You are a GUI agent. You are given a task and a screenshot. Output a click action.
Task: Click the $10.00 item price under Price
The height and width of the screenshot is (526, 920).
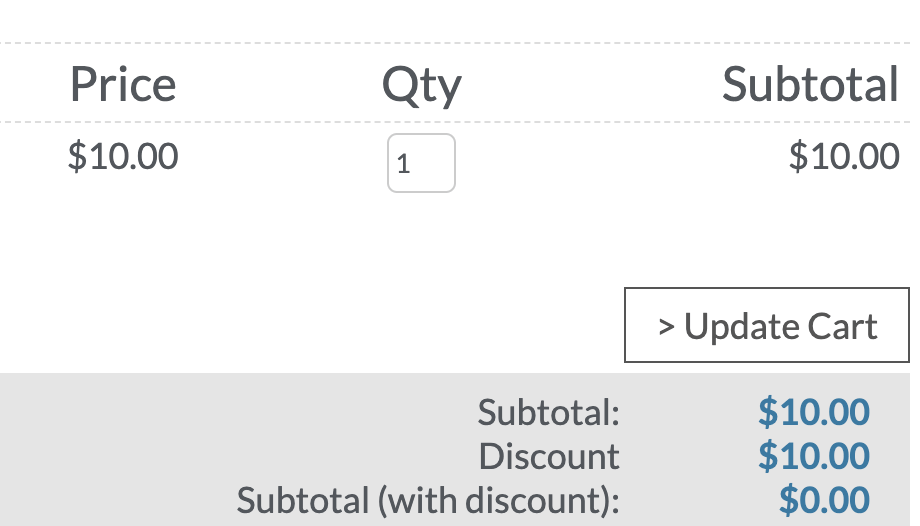pyautogui.click(x=122, y=156)
